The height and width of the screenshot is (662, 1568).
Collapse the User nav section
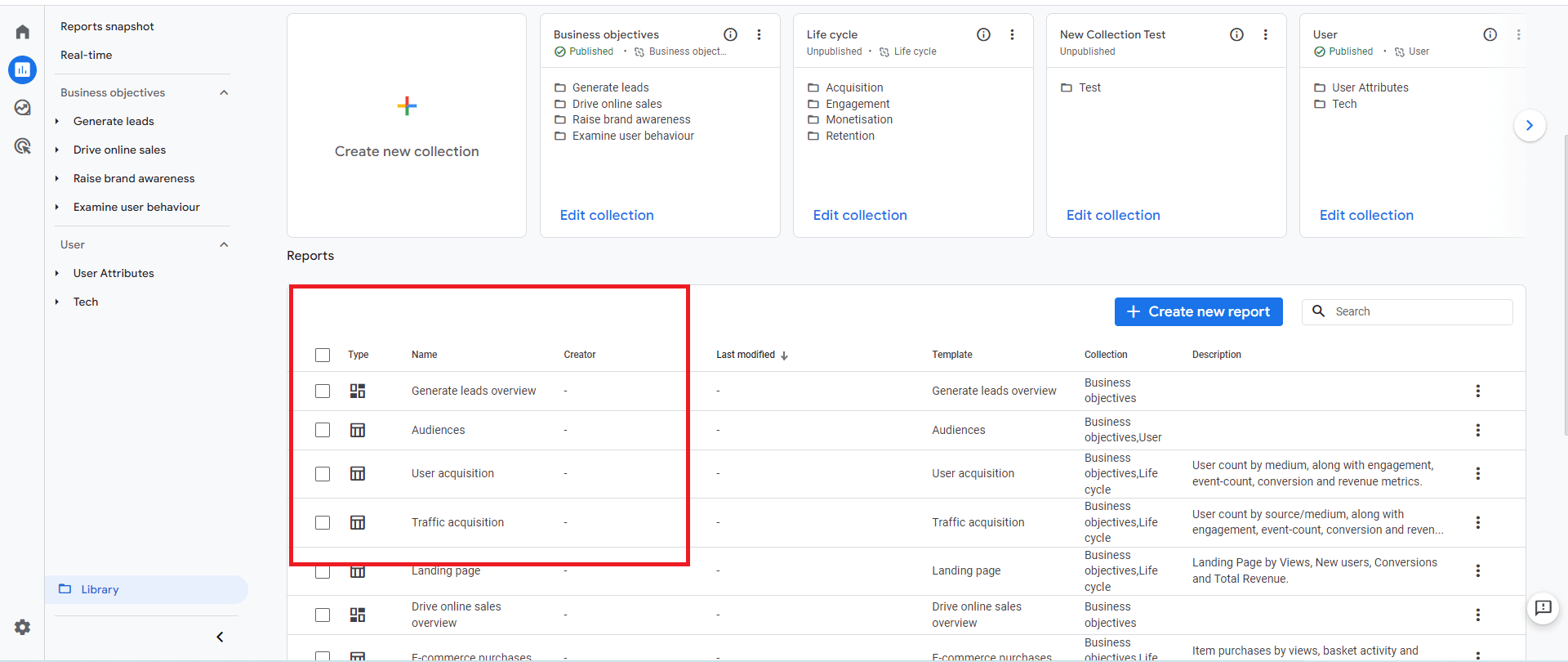(x=224, y=244)
